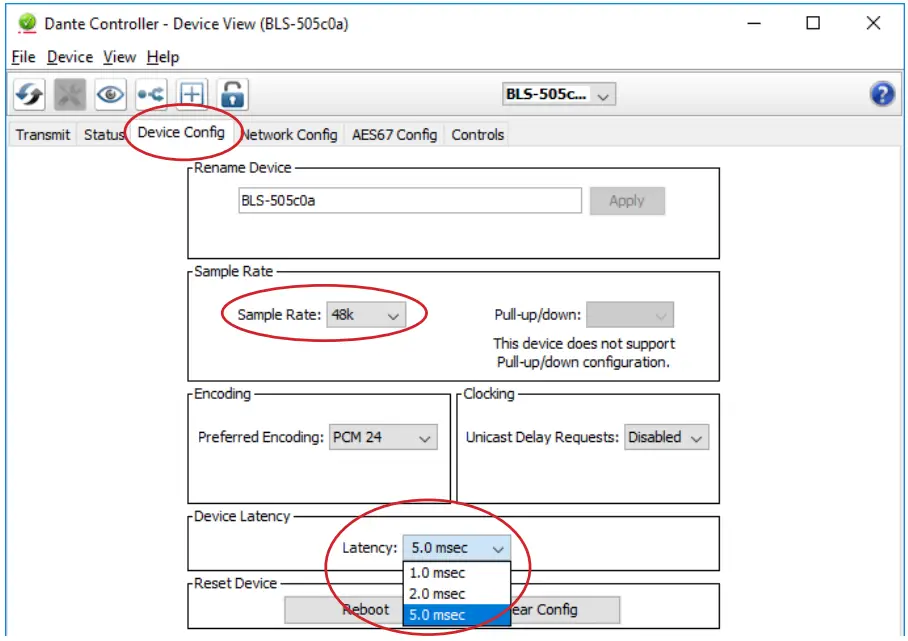Click the 'Rename Device' group title
Screen dimensions: 908x641
pyautogui.click(x=243, y=168)
